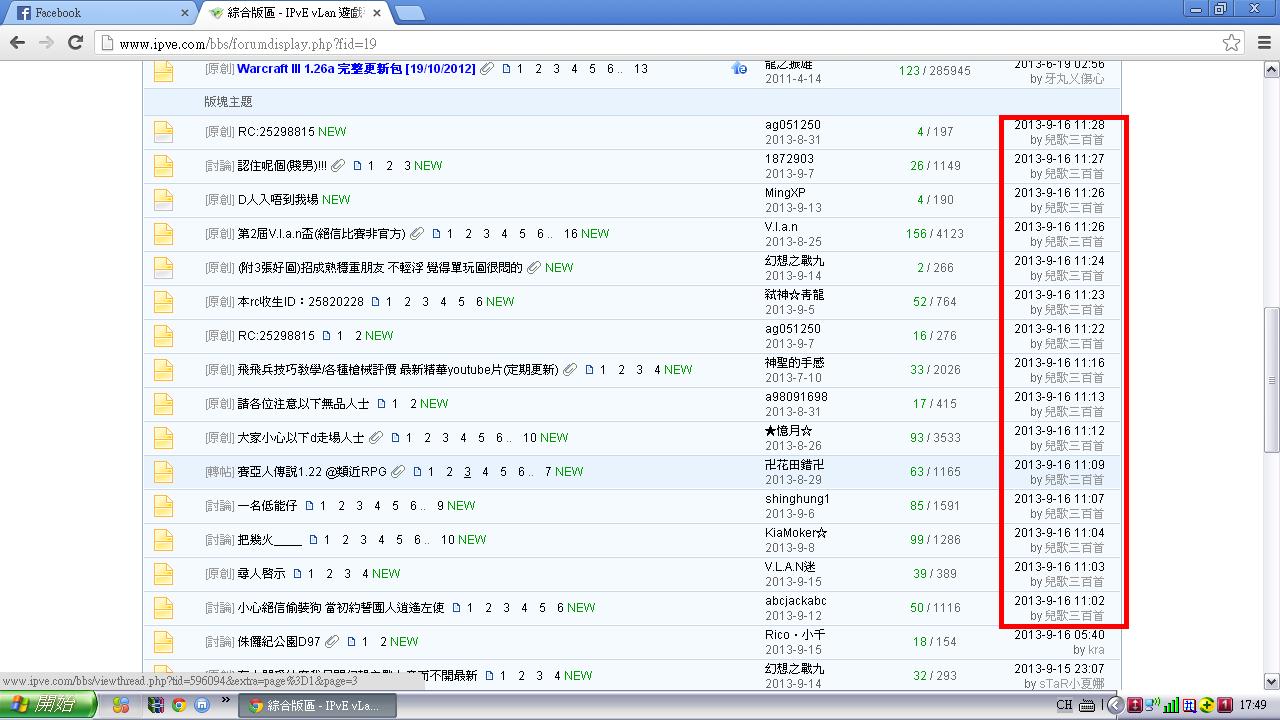Open thread 尋人啓示
1280x720 pixels.
pyautogui.click(x=261, y=574)
